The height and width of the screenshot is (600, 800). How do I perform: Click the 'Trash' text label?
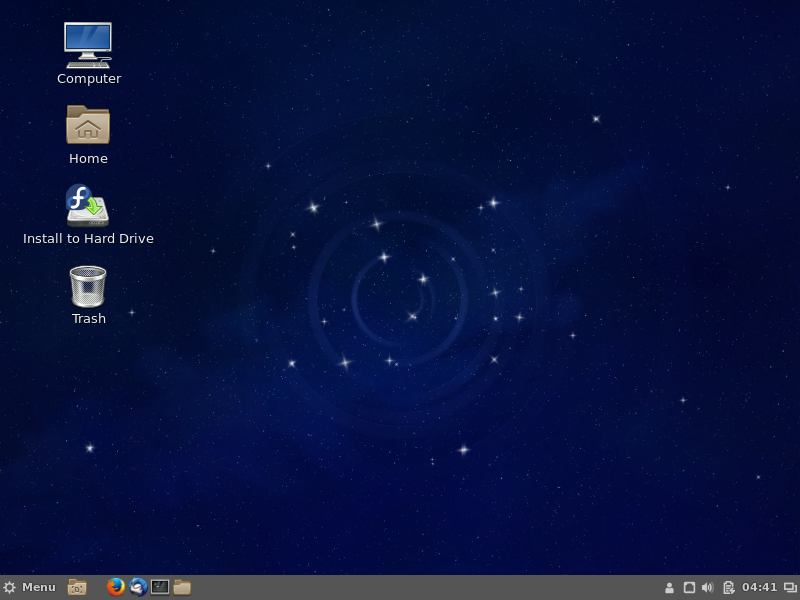(88, 319)
